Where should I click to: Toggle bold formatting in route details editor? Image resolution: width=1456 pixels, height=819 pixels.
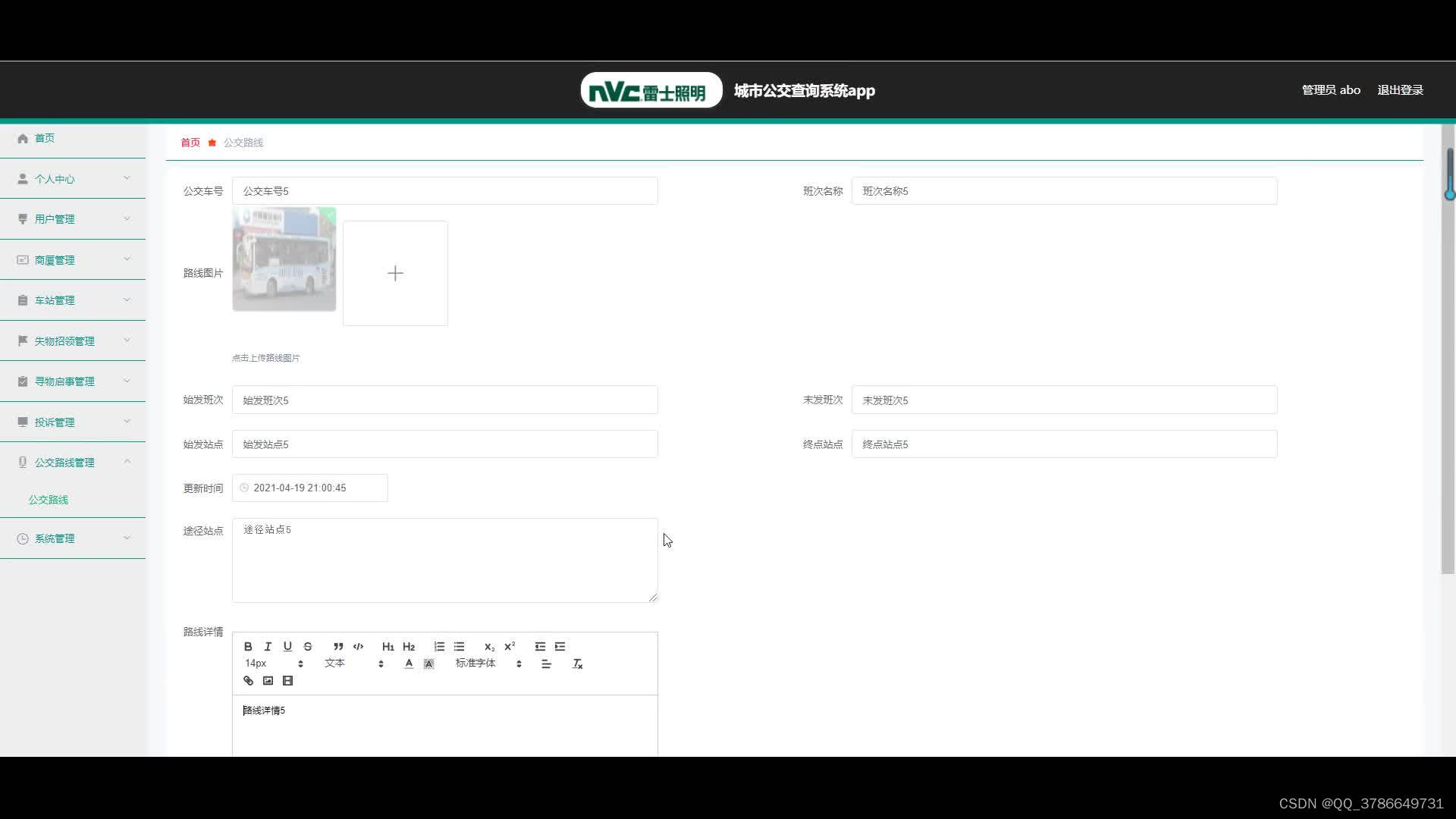pos(248,646)
